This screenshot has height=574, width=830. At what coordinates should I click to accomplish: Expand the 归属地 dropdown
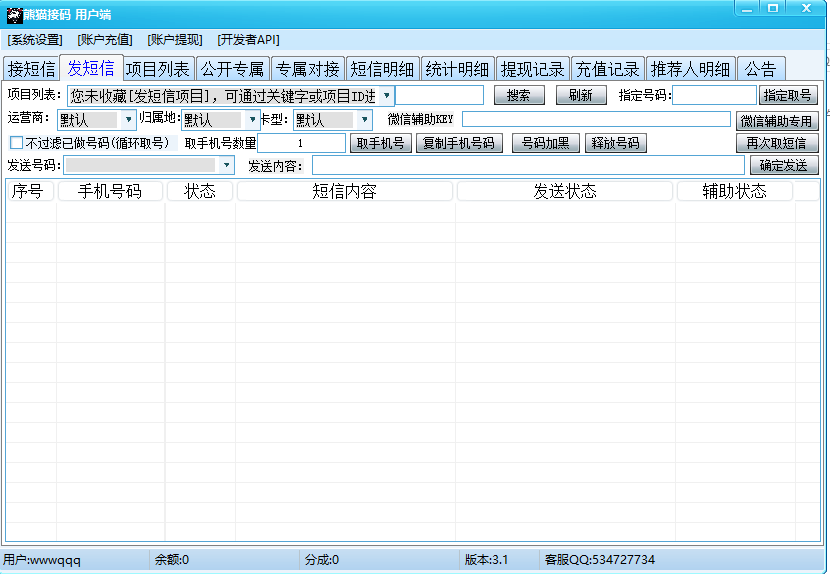252,120
